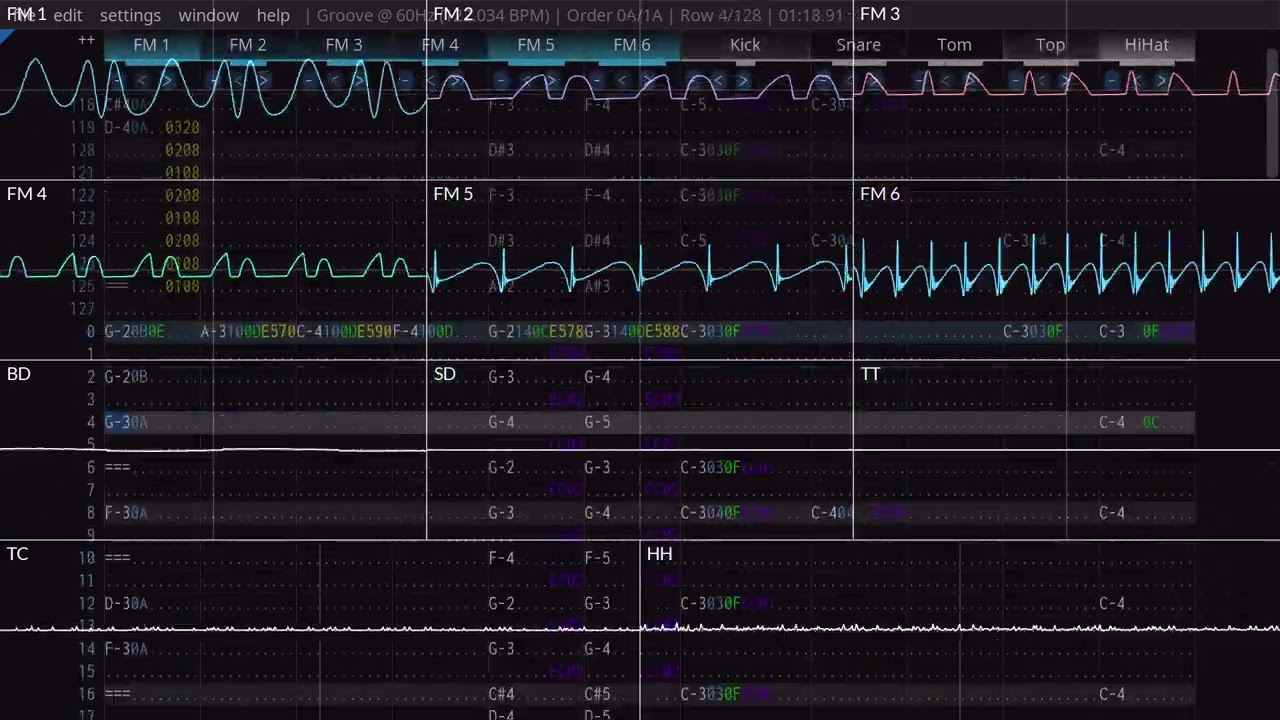Select the 'A-3' note in row 0
This screenshot has height=720, width=1280.
213,331
